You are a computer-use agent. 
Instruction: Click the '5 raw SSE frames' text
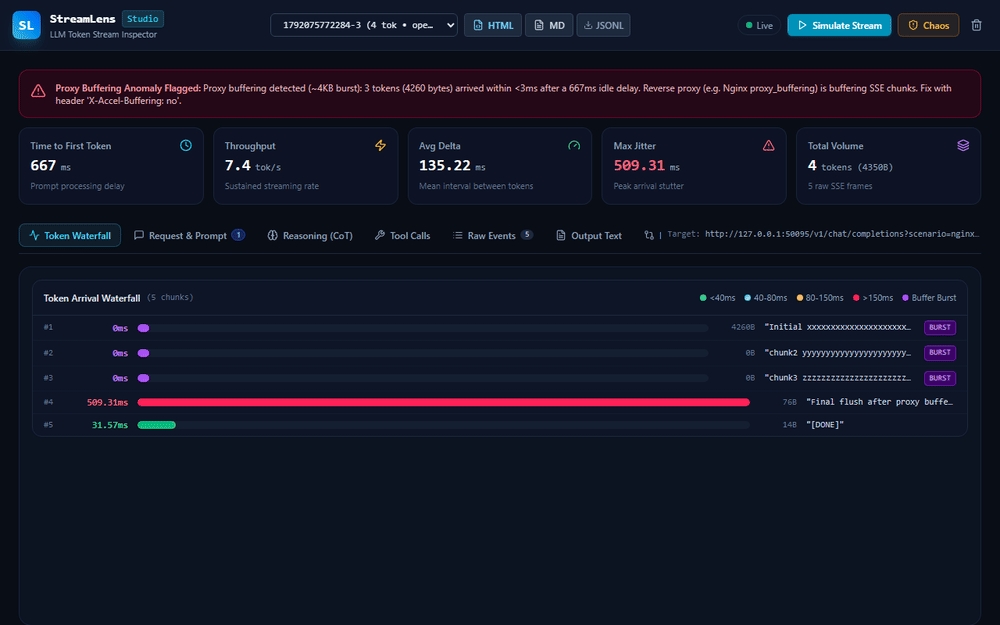point(840,186)
